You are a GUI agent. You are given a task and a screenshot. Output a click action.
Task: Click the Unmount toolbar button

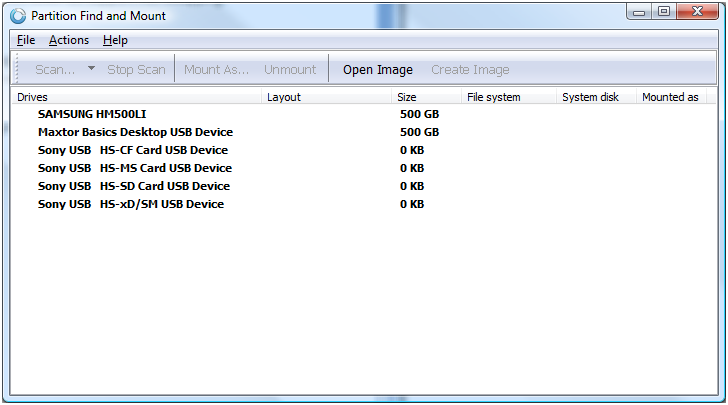click(290, 70)
